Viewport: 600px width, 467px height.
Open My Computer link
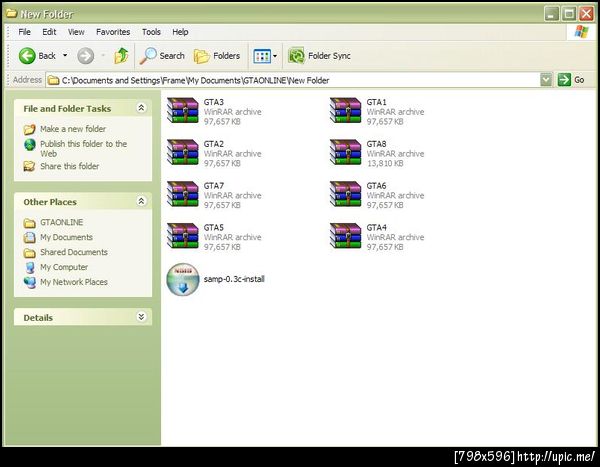point(64,267)
